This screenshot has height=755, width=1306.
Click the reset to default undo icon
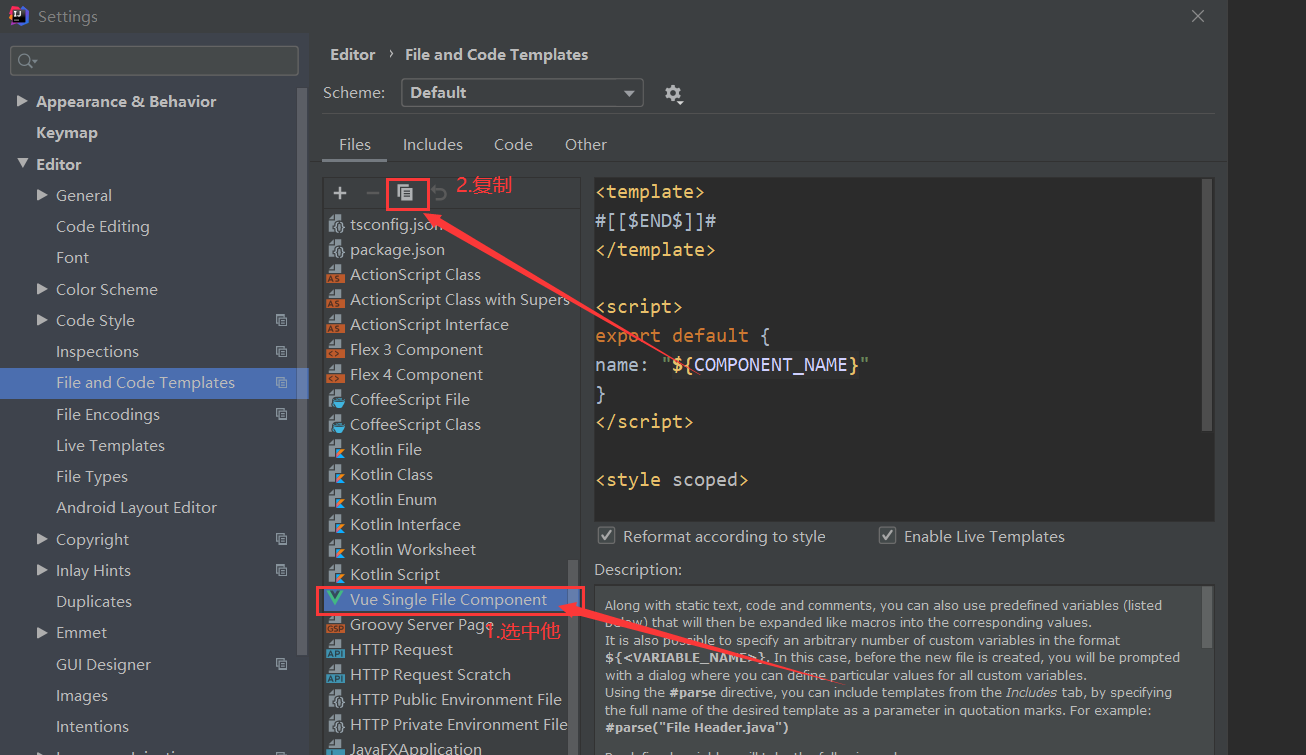[438, 193]
